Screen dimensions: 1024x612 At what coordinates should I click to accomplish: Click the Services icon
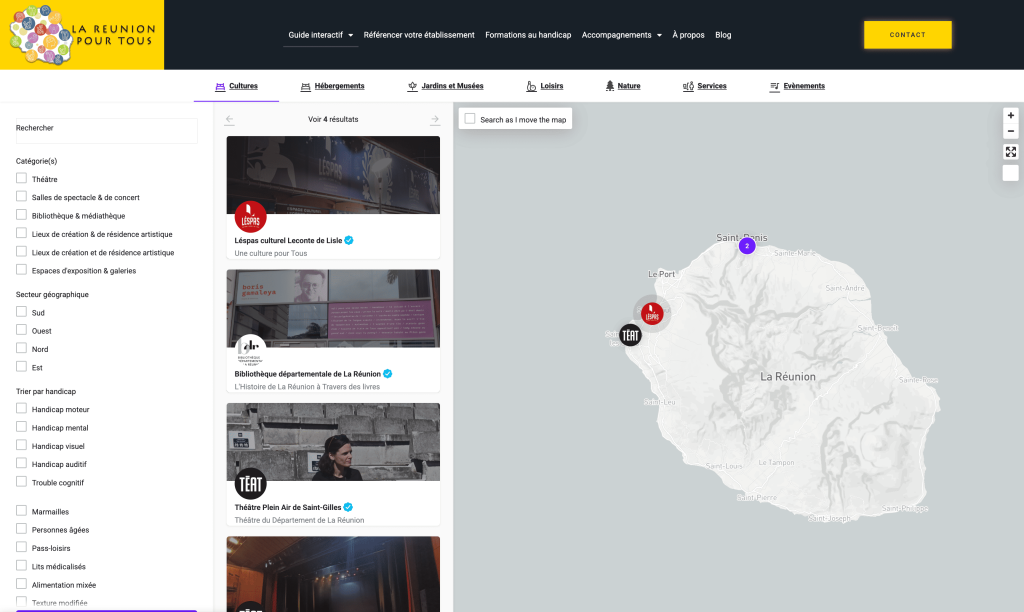688,86
